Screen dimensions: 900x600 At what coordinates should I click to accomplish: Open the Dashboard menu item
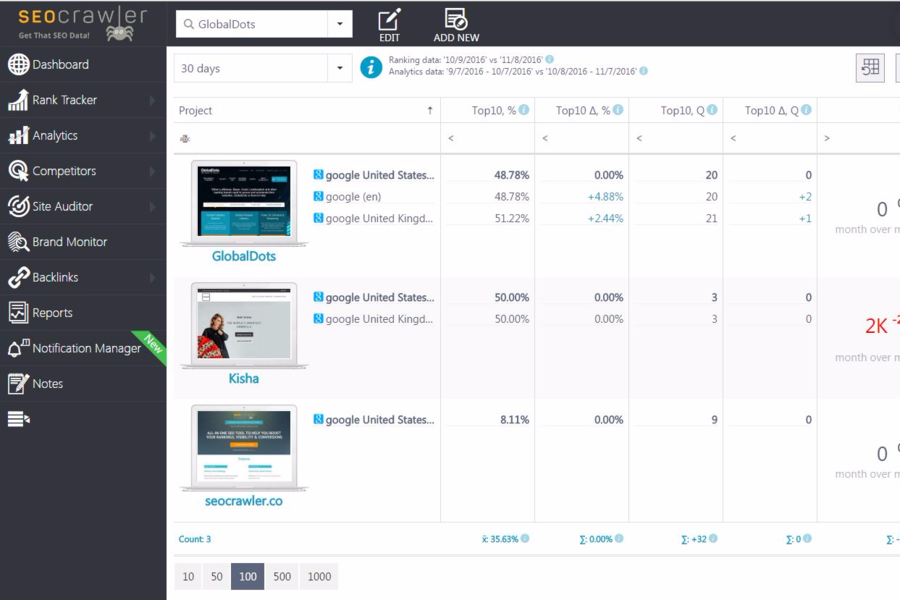click(60, 65)
